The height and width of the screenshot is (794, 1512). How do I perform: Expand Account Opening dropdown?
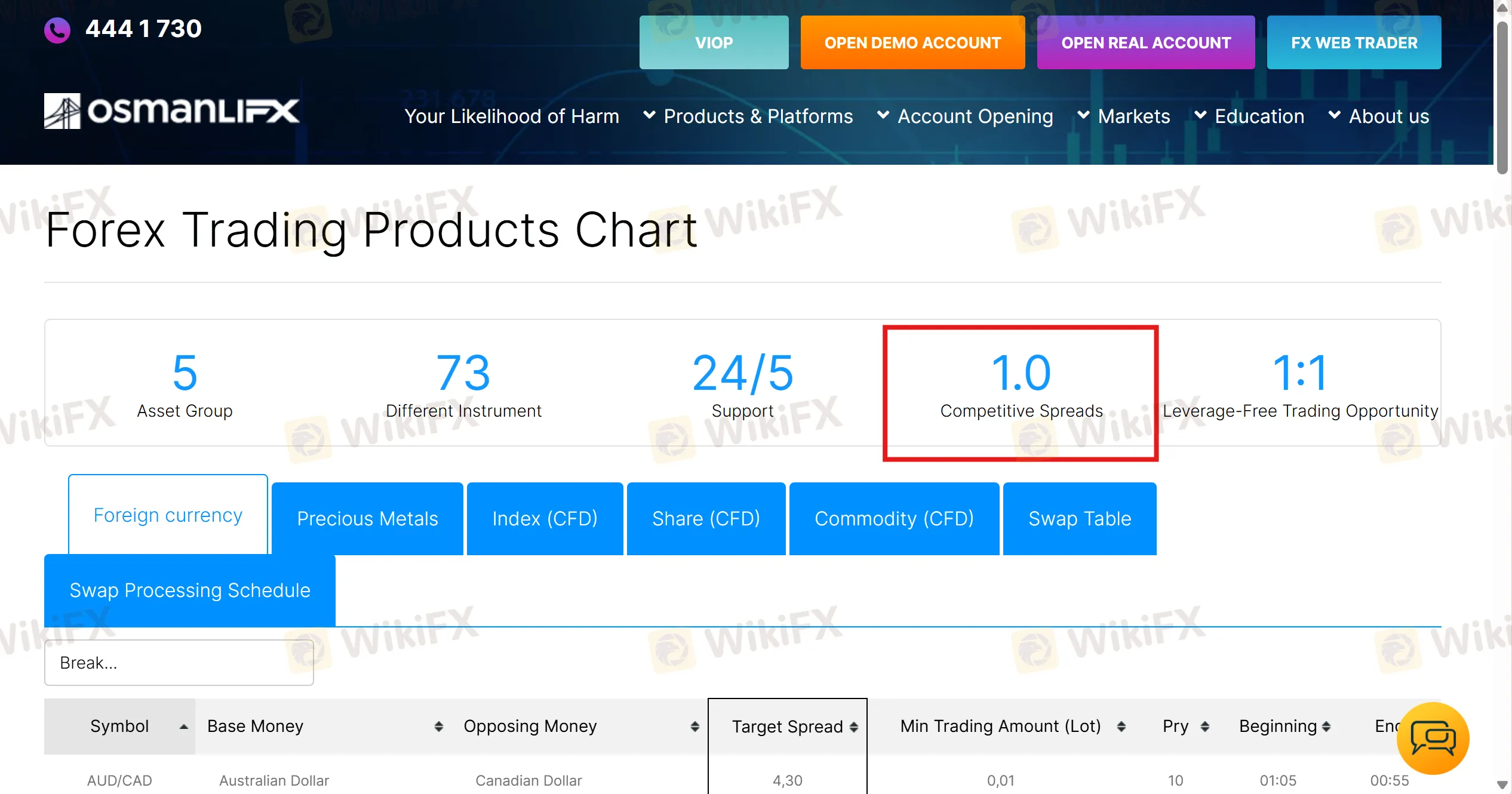966,116
